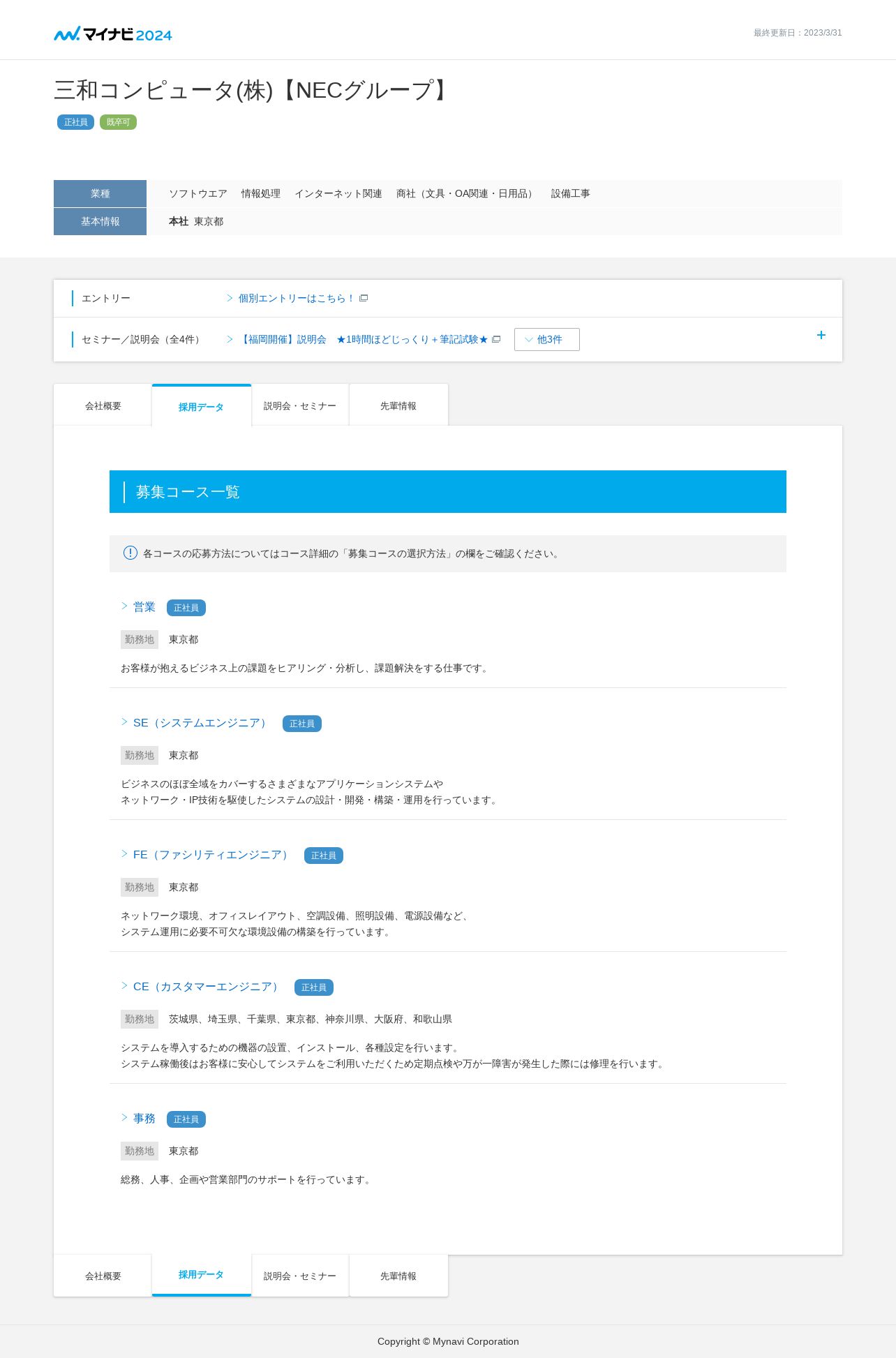Viewport: 896px width, 1358px height.
Task: Click the 正社員 badge under the company name
Action: click(75, 122)
